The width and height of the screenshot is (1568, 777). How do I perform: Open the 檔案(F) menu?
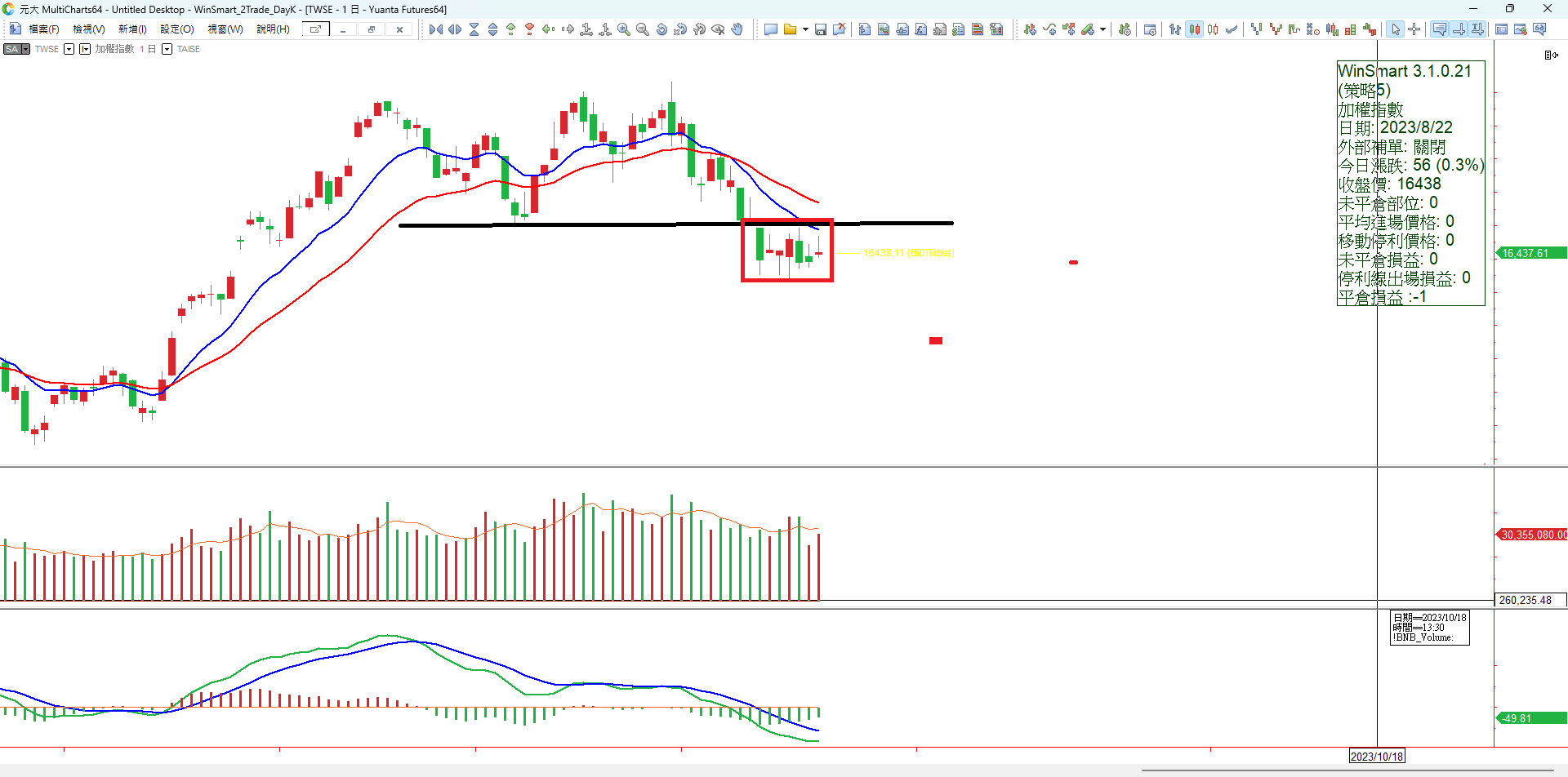click(44, 29)
